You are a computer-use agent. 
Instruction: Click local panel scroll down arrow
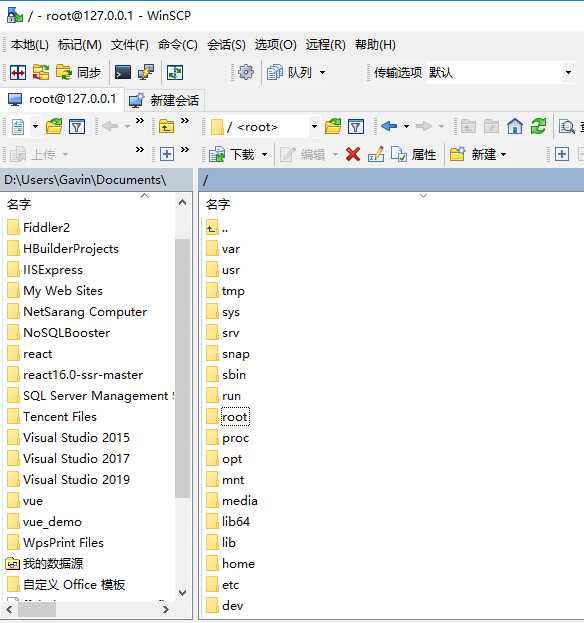pos(182,592)
